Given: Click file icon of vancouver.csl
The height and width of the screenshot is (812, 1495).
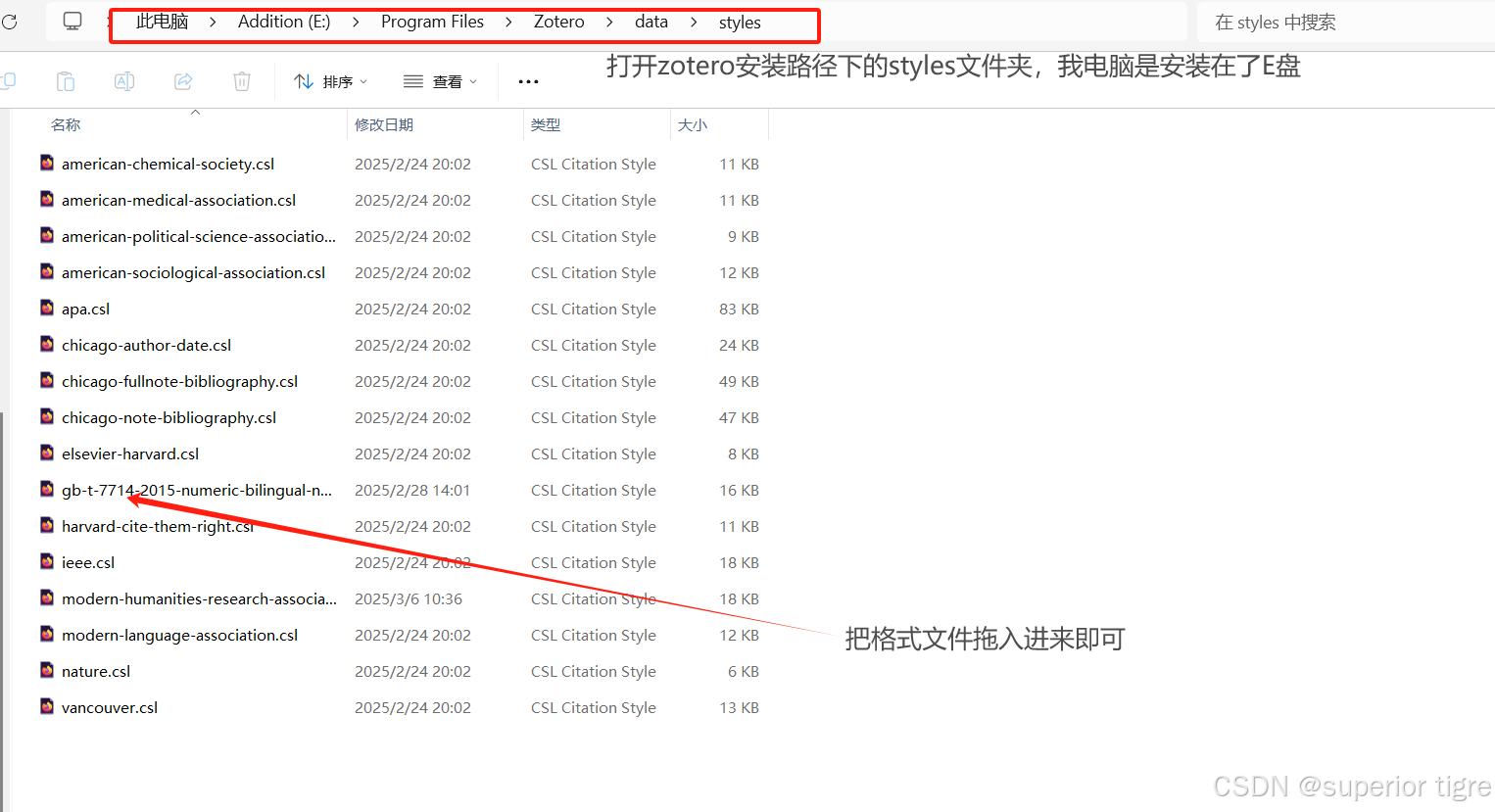Looking at the screenshot, I should tap(47, 706).
